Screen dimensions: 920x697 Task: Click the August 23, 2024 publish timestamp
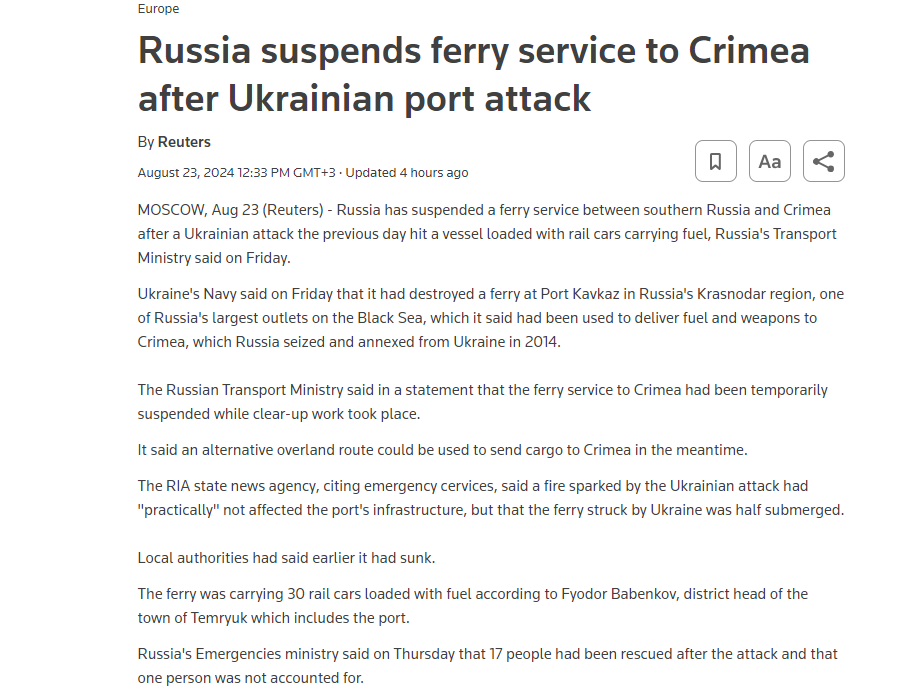pos(236,172)
